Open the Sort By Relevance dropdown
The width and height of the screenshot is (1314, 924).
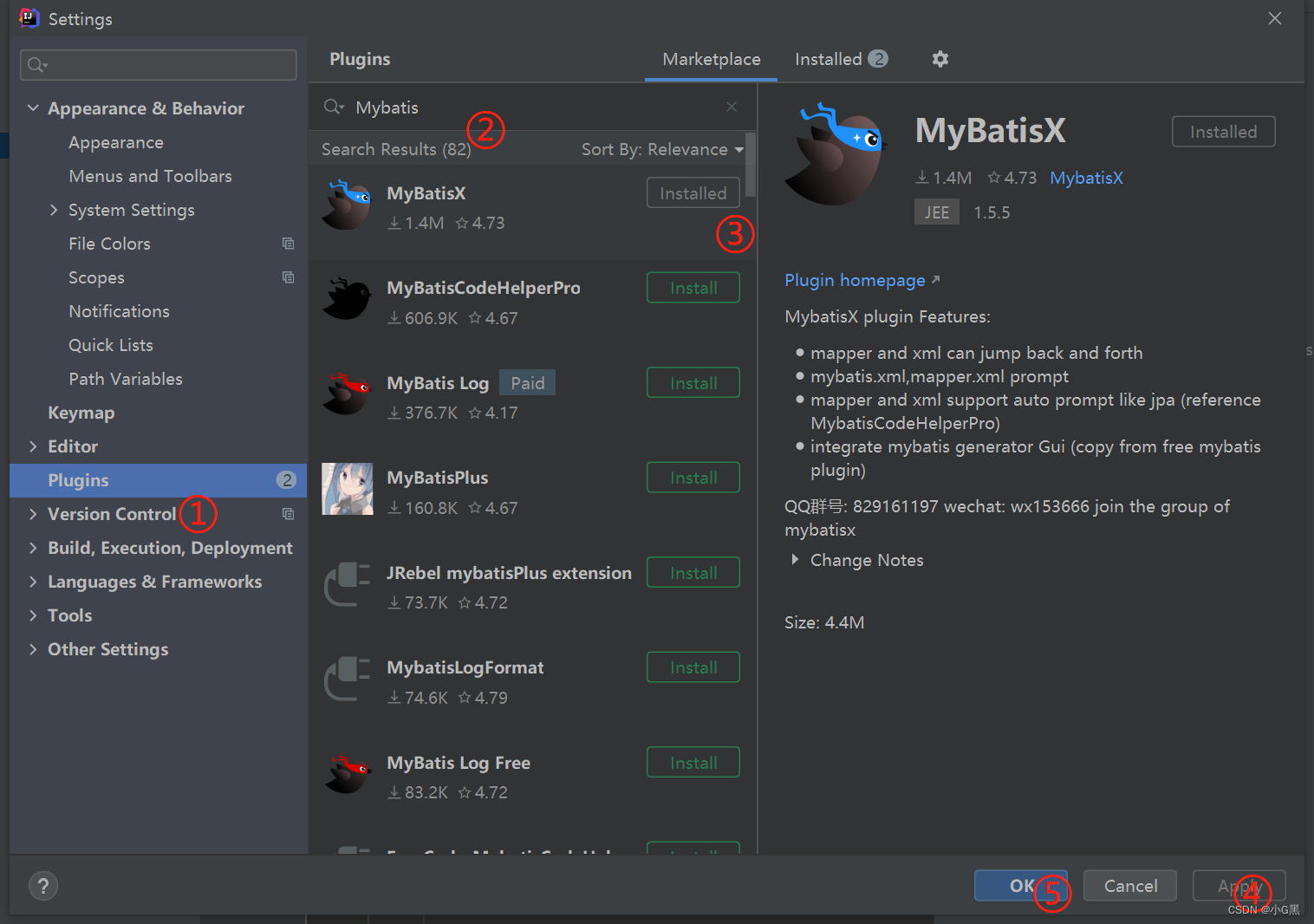tap(662, 149)
